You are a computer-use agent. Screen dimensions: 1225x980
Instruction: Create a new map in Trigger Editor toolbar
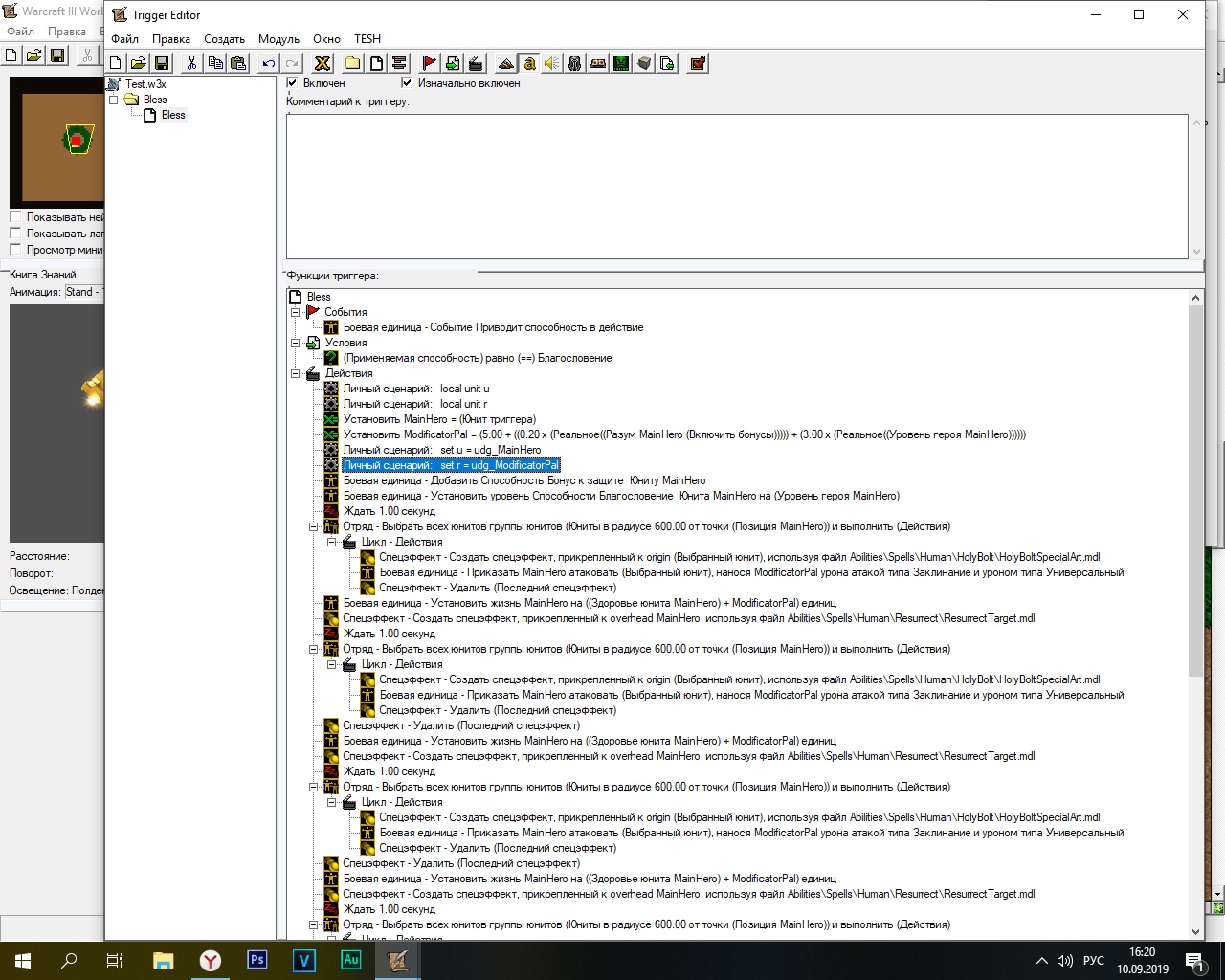(116, 63)
